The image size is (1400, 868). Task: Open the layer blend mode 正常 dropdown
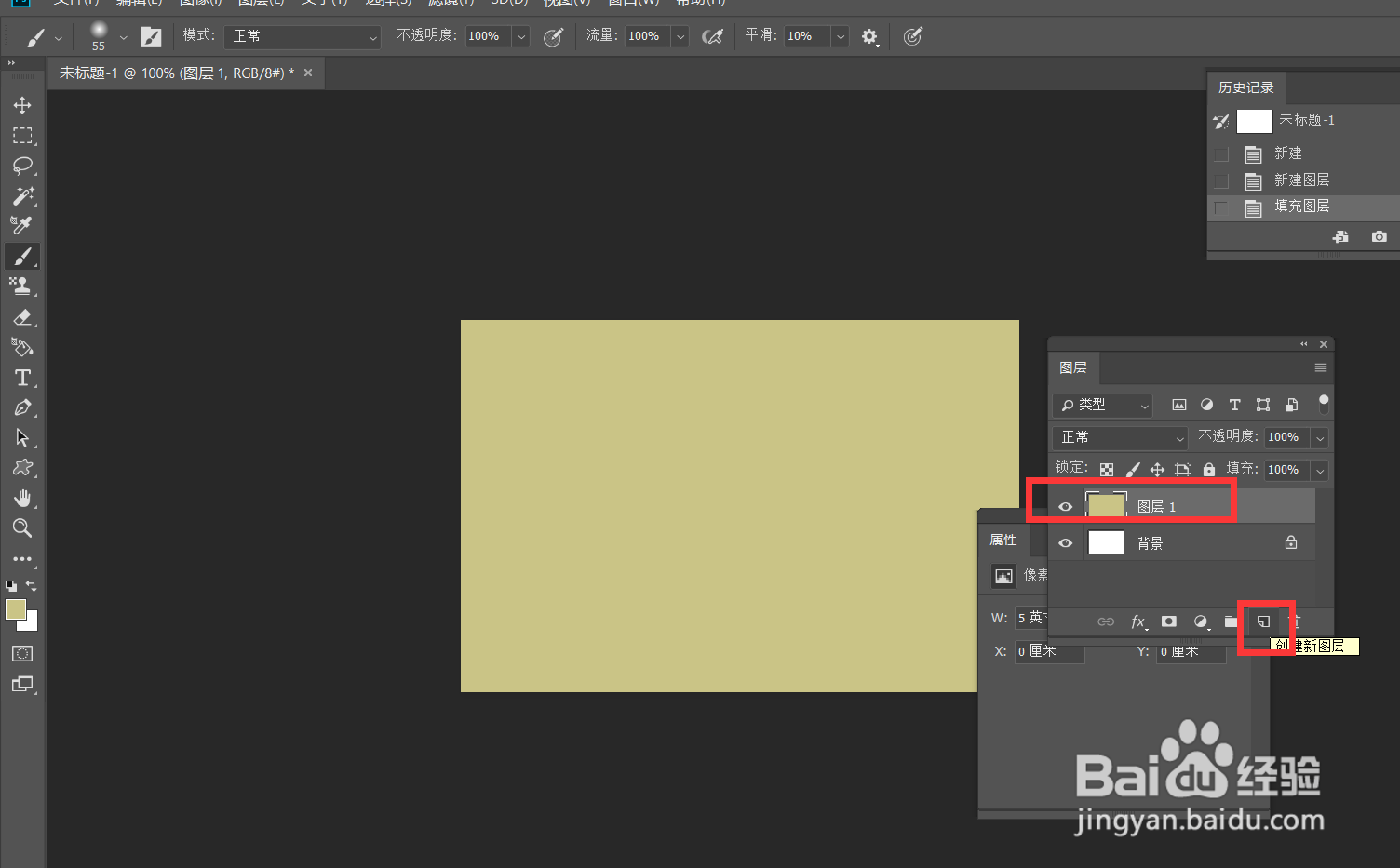(1120, 437)
